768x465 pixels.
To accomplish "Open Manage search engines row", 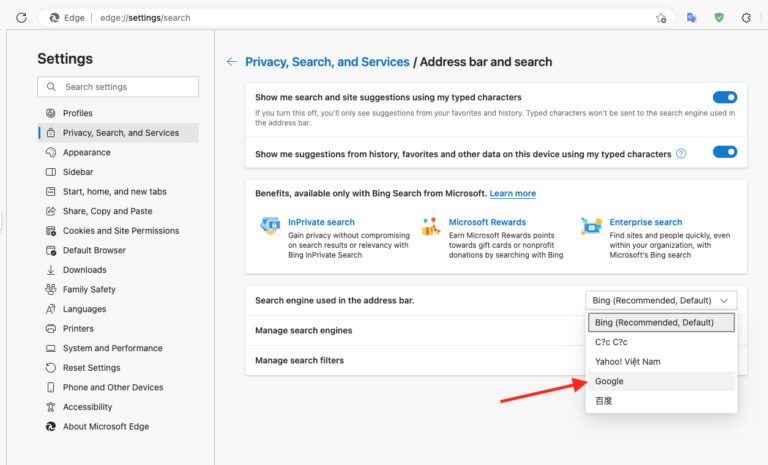I will click(496, 330).
